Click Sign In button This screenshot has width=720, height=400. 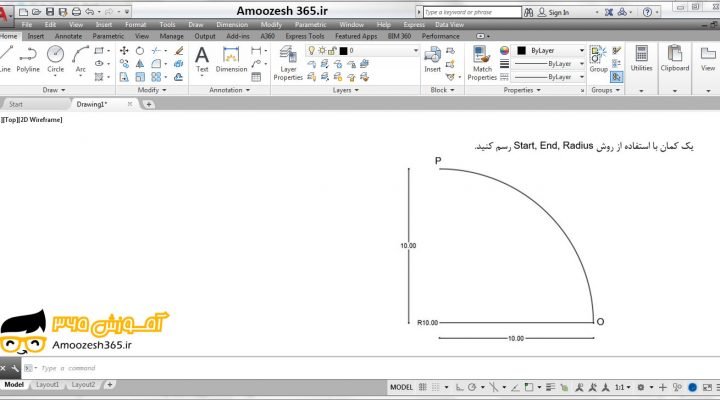coord(553,12)
